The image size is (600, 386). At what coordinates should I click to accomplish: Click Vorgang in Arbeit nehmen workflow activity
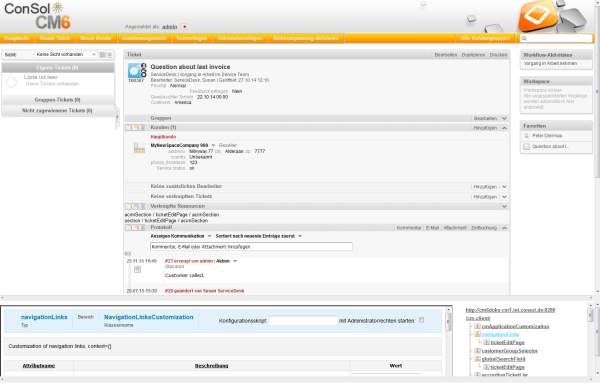point(550,64)
